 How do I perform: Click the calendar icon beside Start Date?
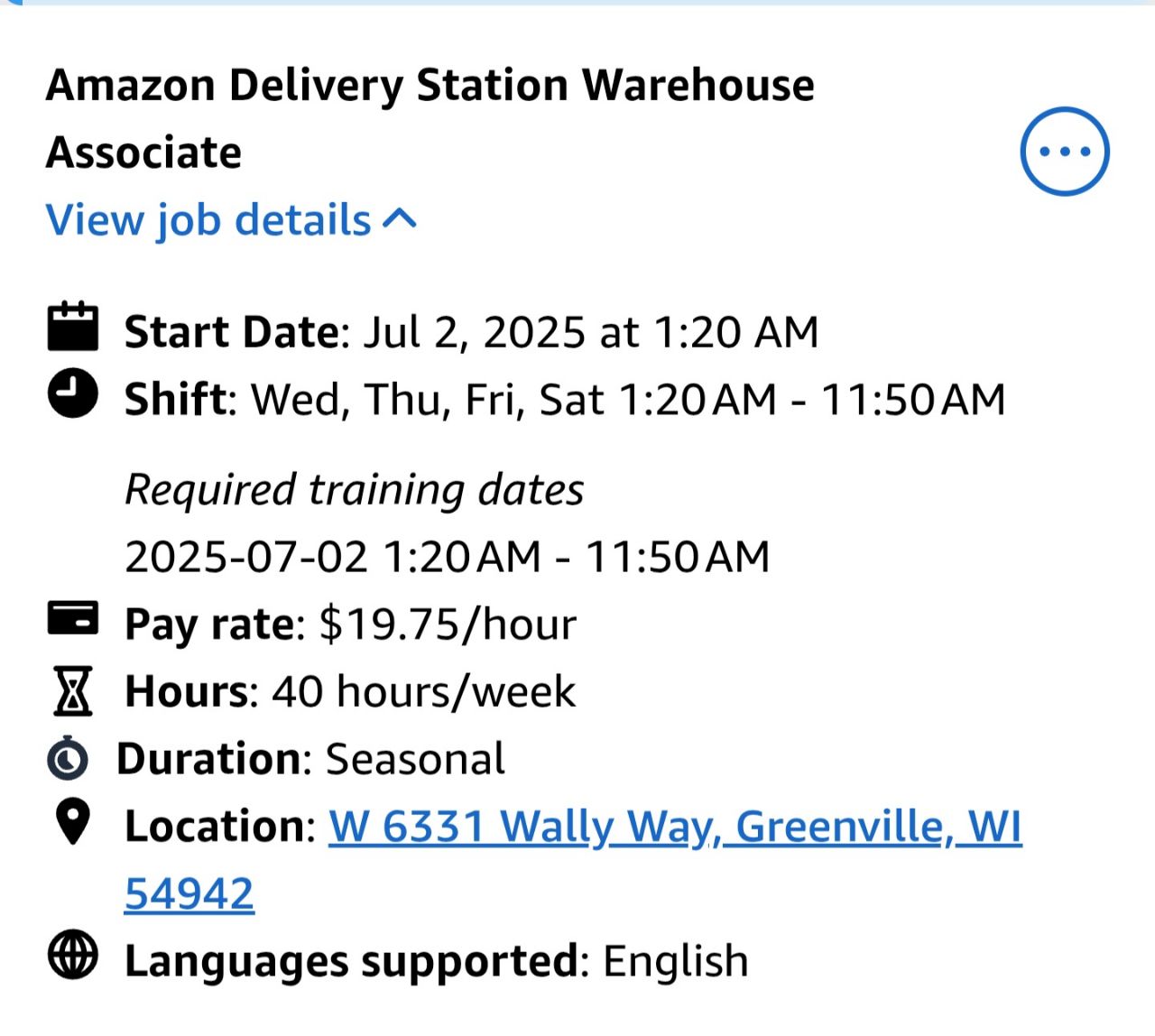coord(72,327)
